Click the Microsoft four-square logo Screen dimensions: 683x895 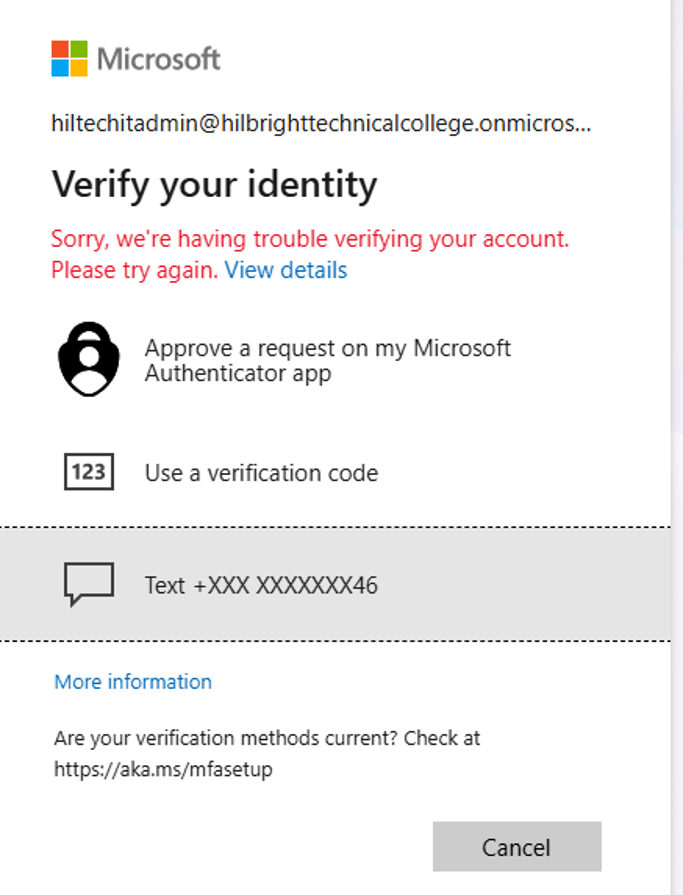69,58
